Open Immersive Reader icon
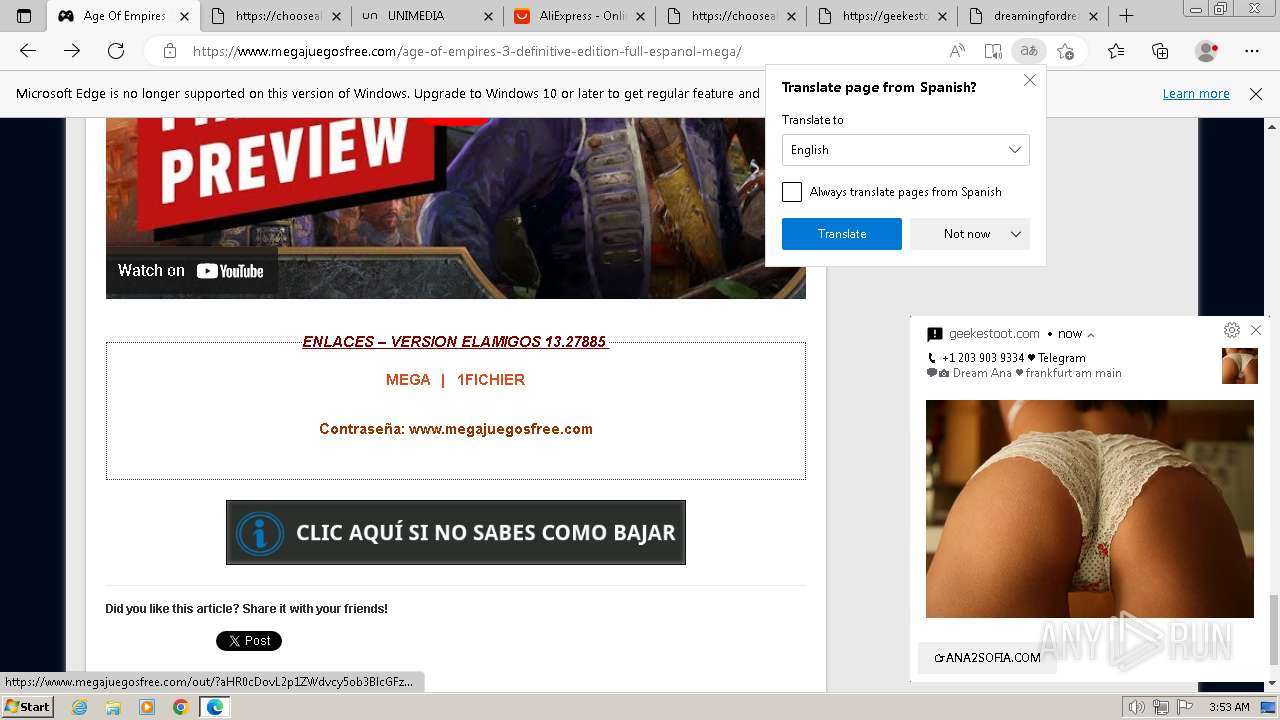The image size is (1280, 720). pyautogui.click(x=992, y=51)
